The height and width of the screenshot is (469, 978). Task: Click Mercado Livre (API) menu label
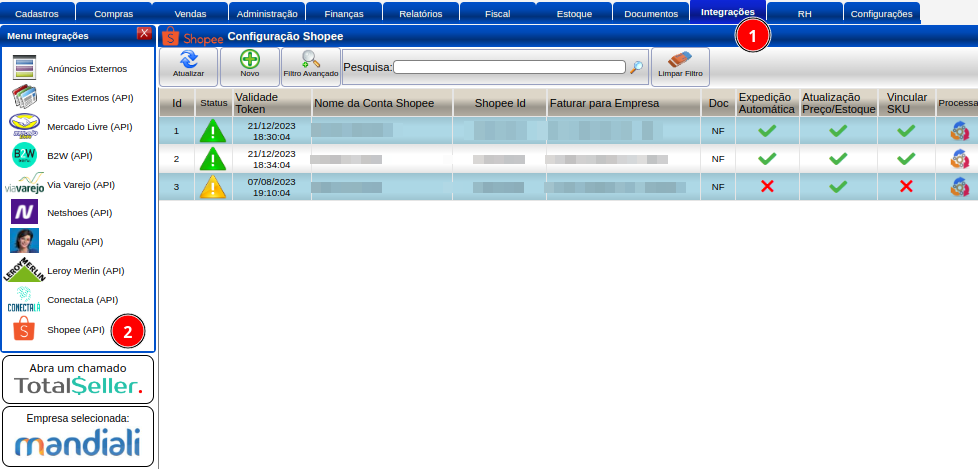pyautogui.click(x=90, y=127)
